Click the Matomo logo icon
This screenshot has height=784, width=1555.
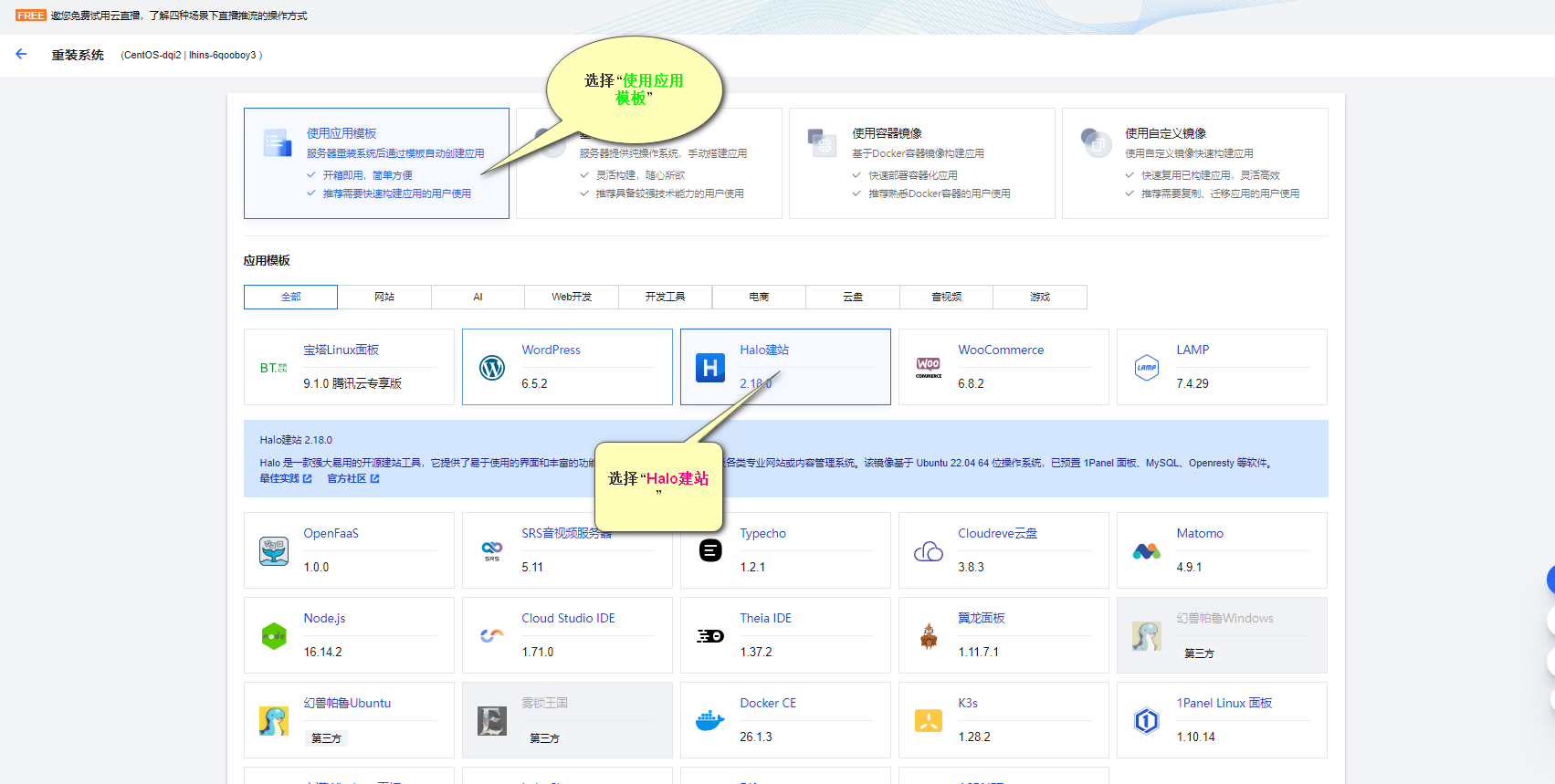coord(1147,551)
